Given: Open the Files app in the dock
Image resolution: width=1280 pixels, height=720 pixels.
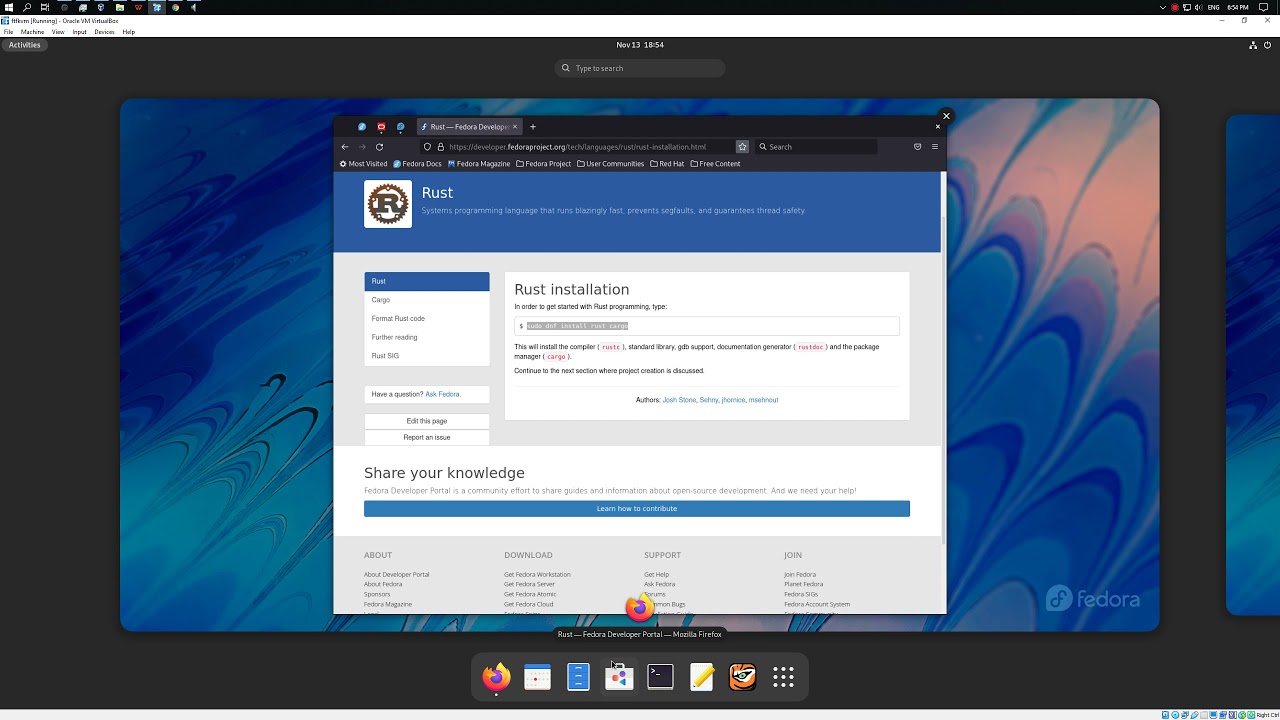Looking at the screenshot, I should pos(578,677).
